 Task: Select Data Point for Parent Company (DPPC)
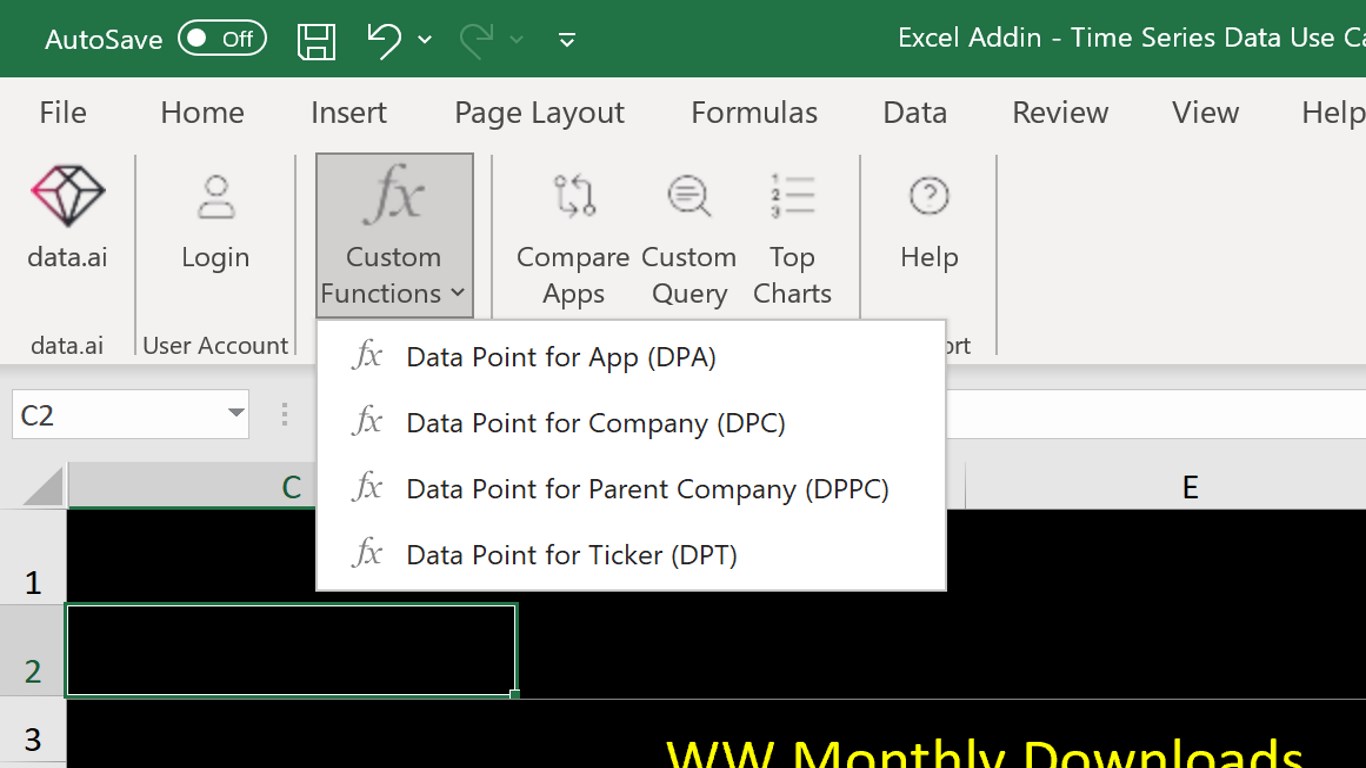point(631,489)
